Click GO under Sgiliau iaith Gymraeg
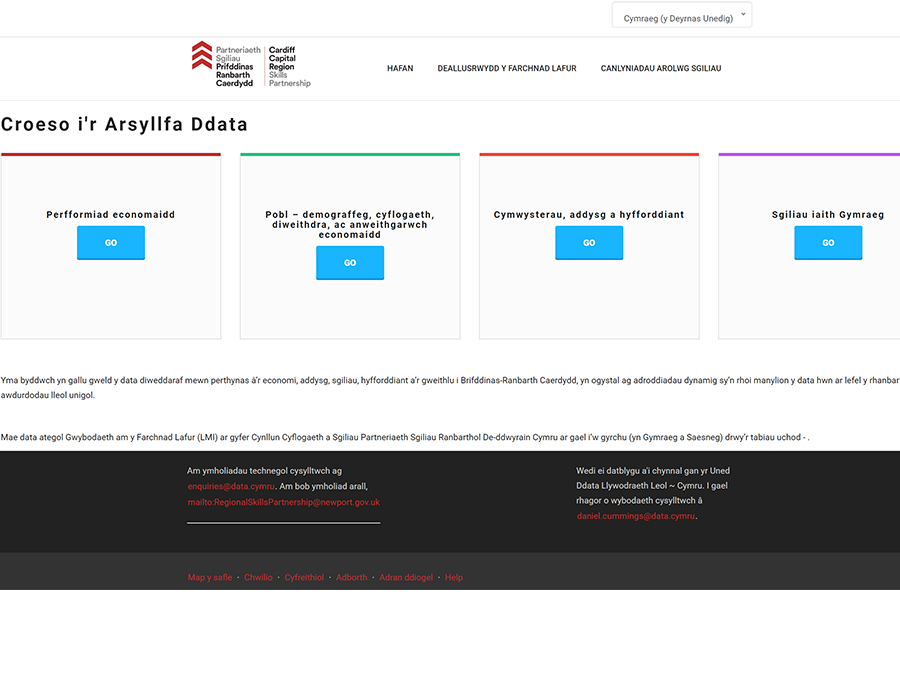900x675 pixels. point(828,243)
